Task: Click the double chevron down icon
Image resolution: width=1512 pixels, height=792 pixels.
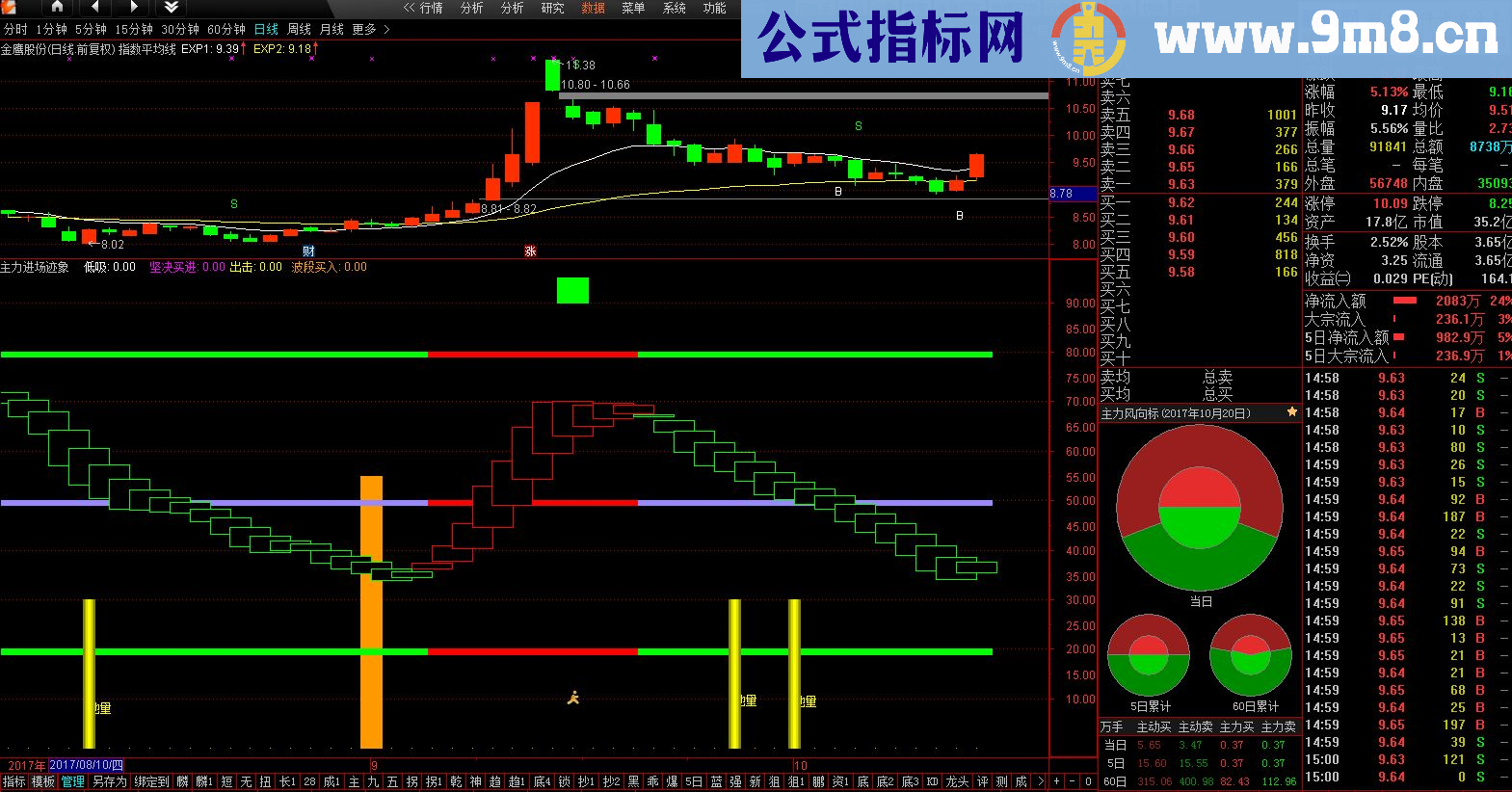Action: pyautogui.click(x=172, y=8)
